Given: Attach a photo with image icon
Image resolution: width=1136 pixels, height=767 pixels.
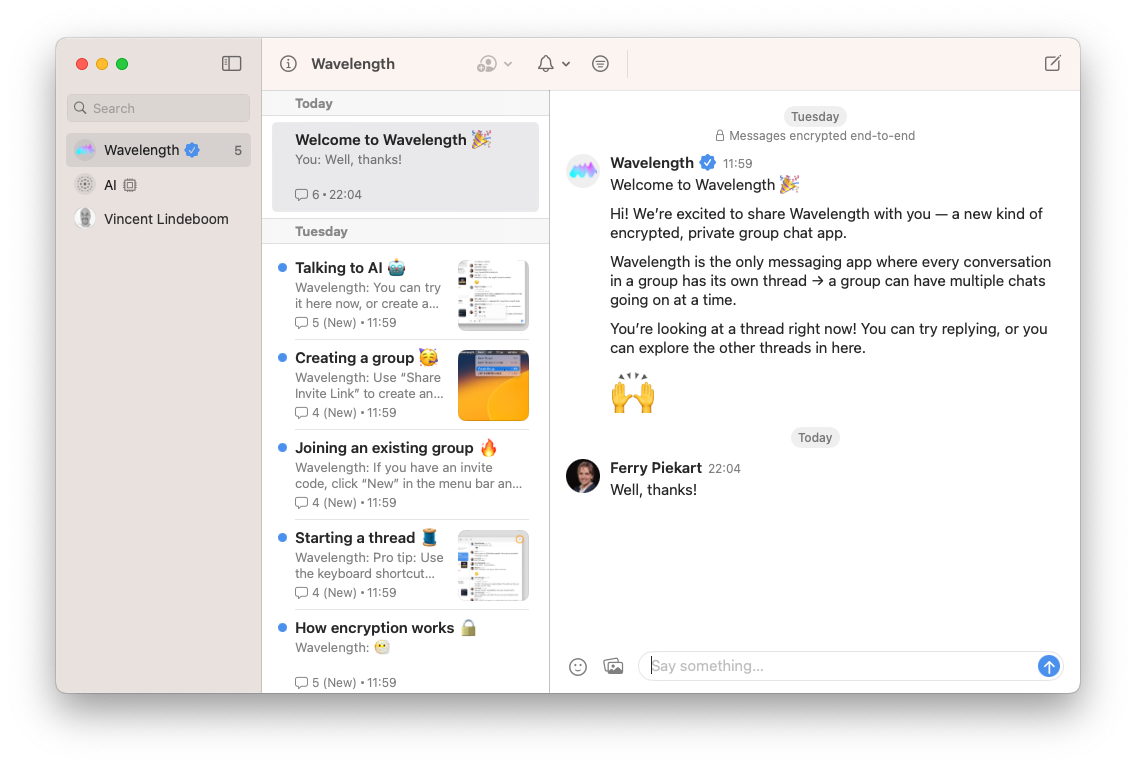Looking at the screenshot, I should 613,666.
